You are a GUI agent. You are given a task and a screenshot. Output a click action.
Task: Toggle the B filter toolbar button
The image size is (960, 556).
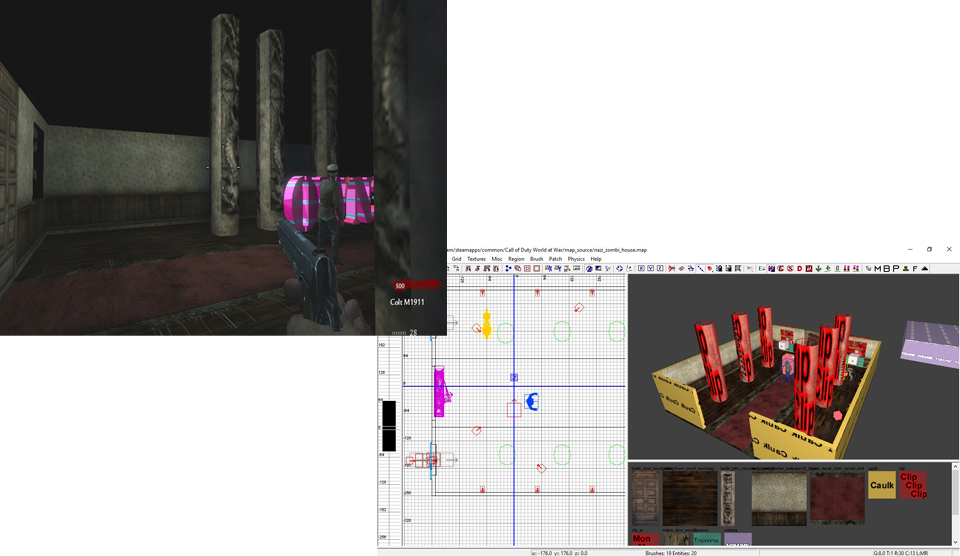pos(887,268)
